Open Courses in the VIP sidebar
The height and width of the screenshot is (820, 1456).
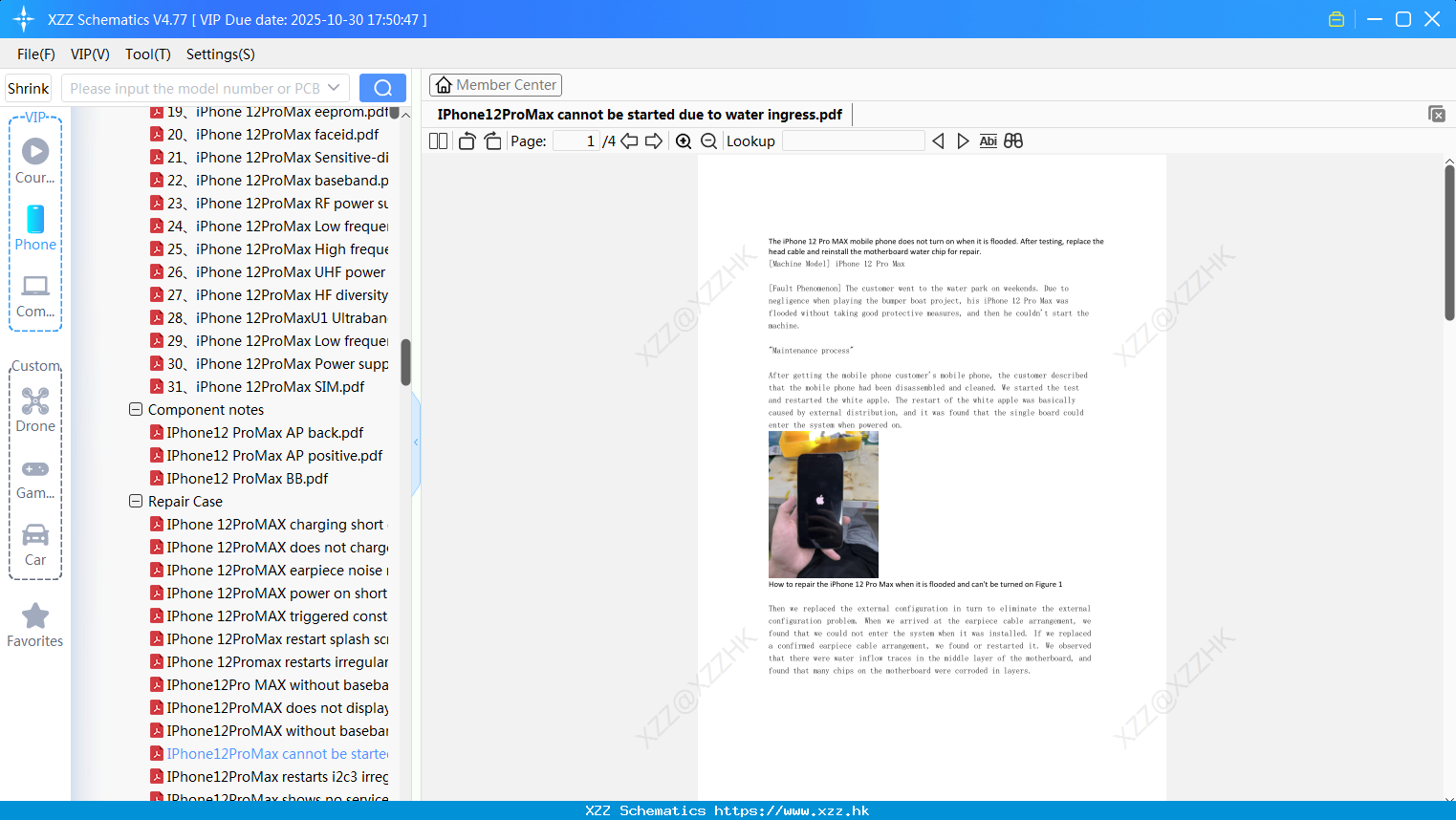click(35, 161)
